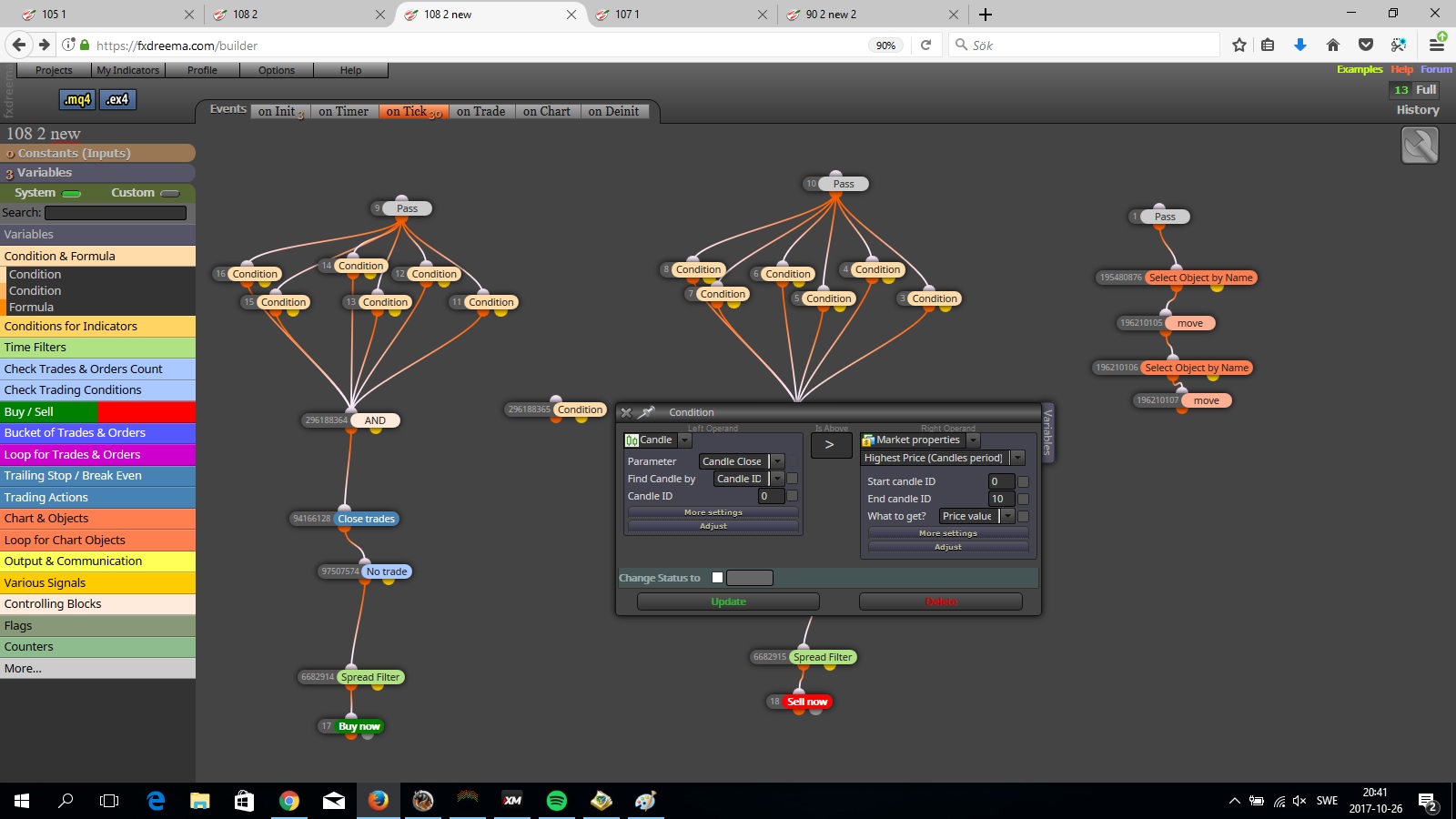
Task: Open the Parameter Candle Close dropdown
Action: pos(776,461)
